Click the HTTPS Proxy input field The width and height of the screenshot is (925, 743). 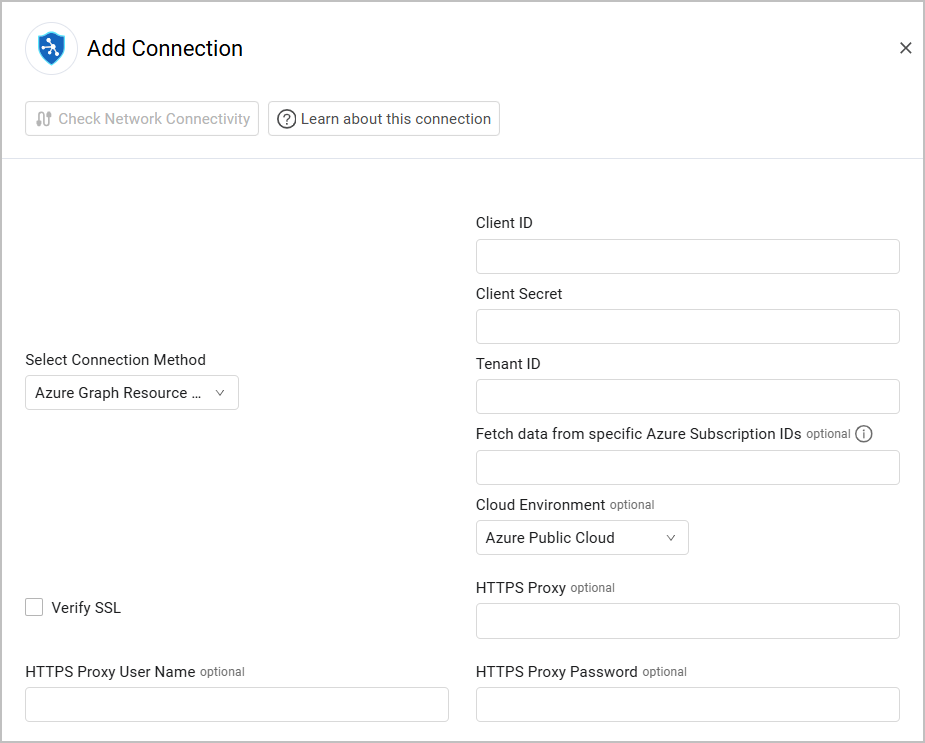tap(688, 621)
